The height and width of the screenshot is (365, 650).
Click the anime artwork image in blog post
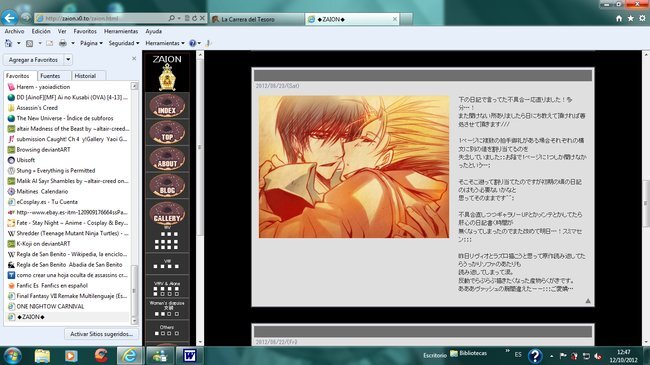pyautogui.click(x=354, y=167)
